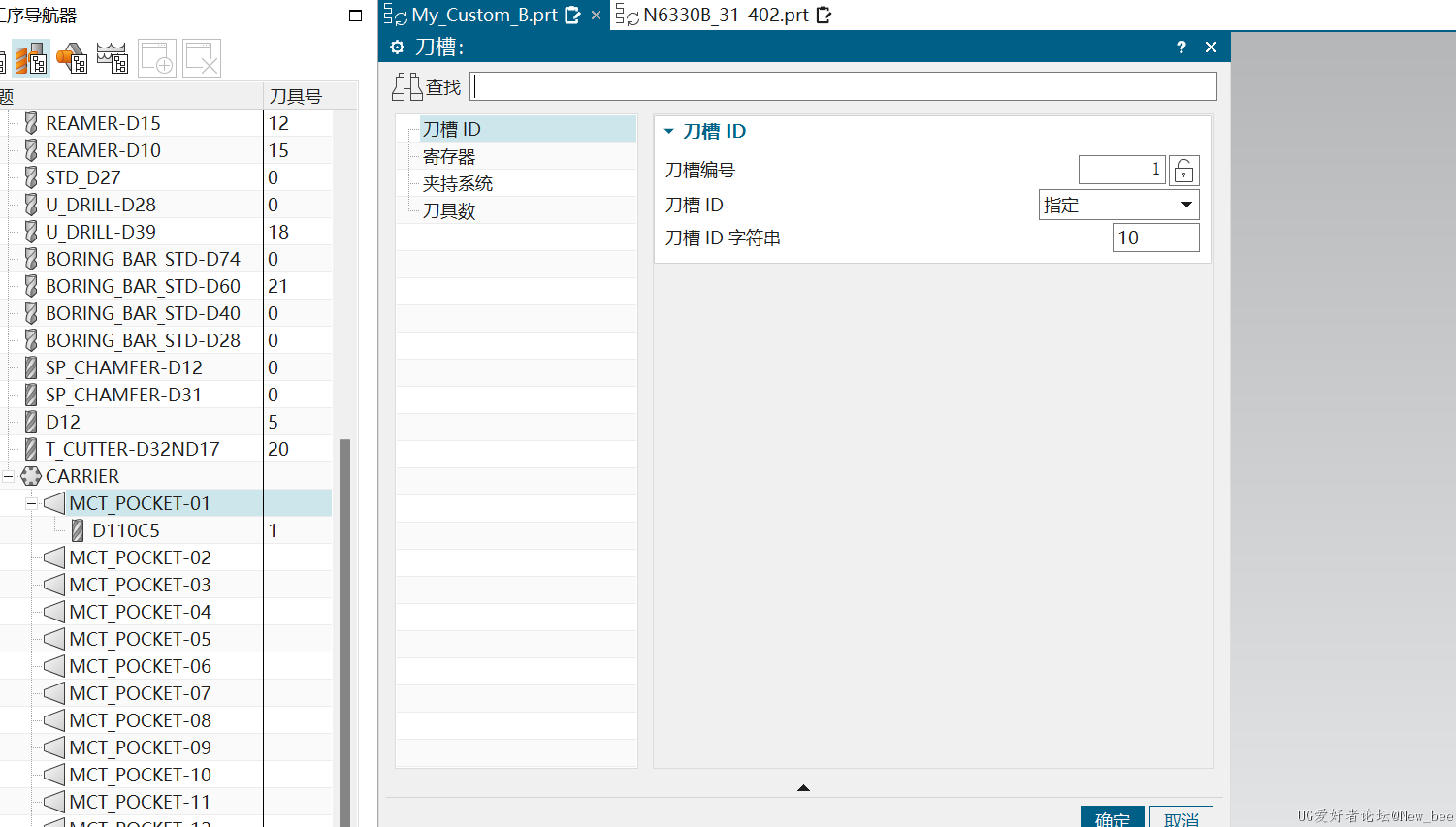Click the D110C5 tool icon

pyautogui.click(x=78, y=530)
